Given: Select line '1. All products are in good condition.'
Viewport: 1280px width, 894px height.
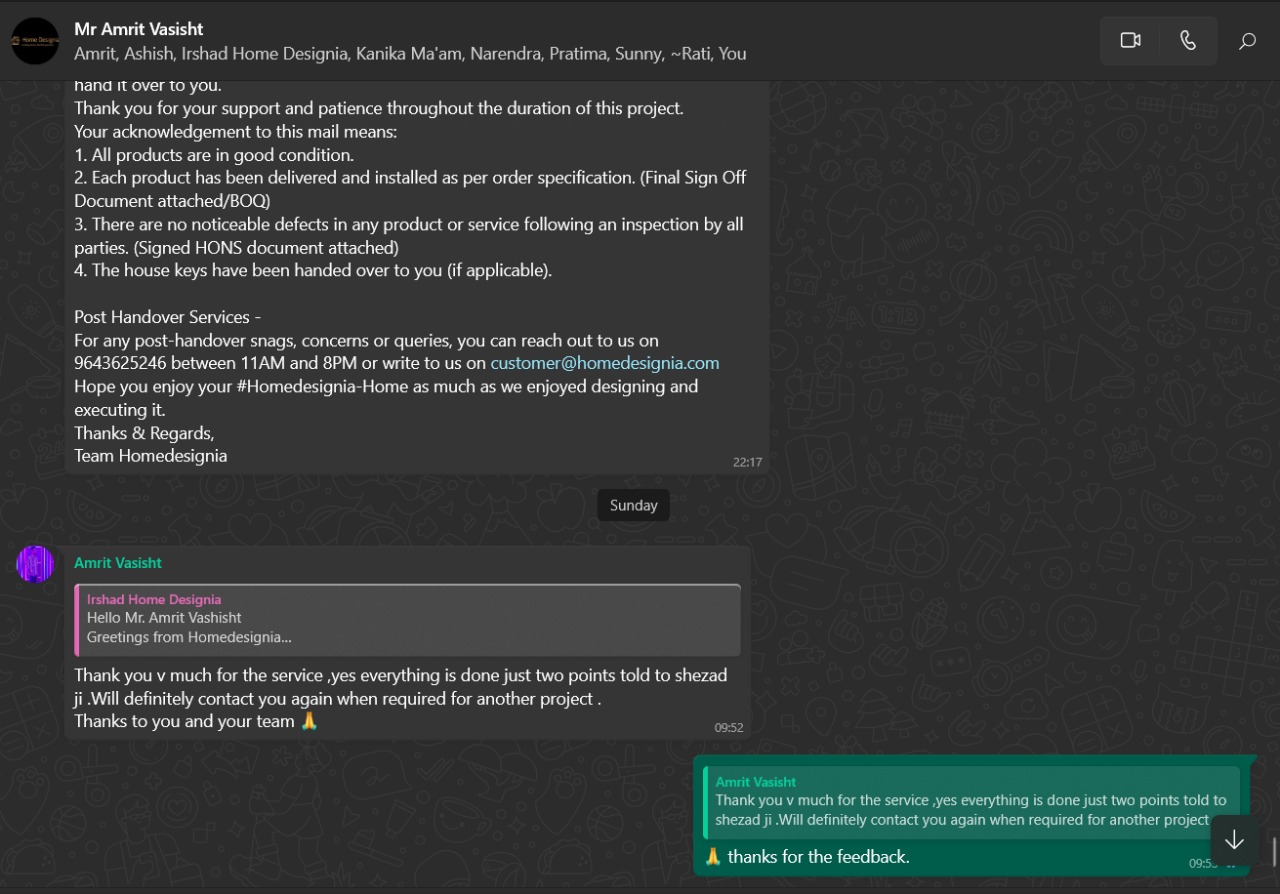Looking at the screenshot, I should 214,155.
